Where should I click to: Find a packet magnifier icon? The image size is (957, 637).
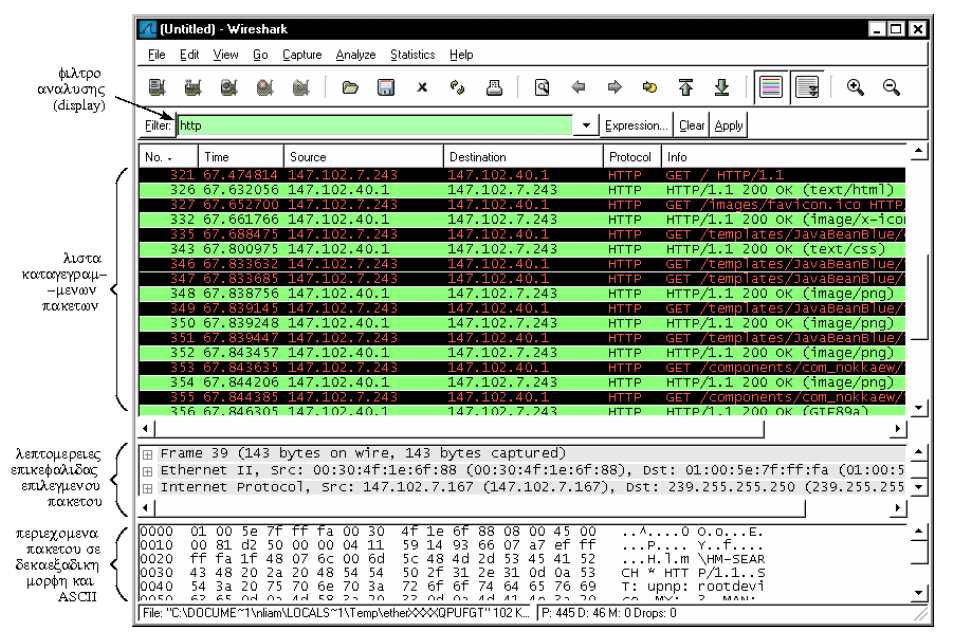coord(542,87)
